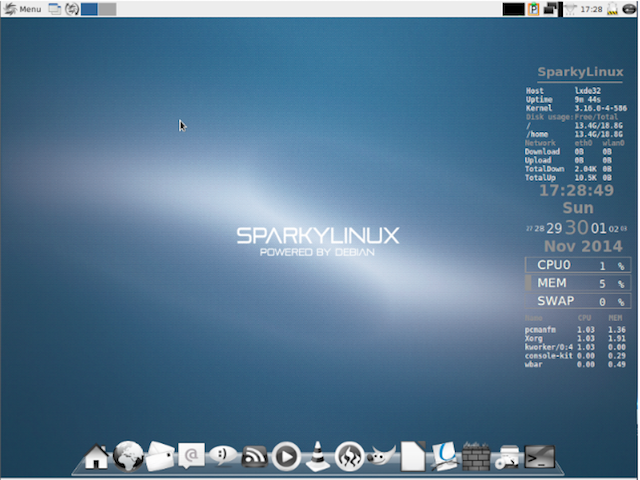
Task: Click the SparkyLinux conky heading
Action: (x=580, y=72)
